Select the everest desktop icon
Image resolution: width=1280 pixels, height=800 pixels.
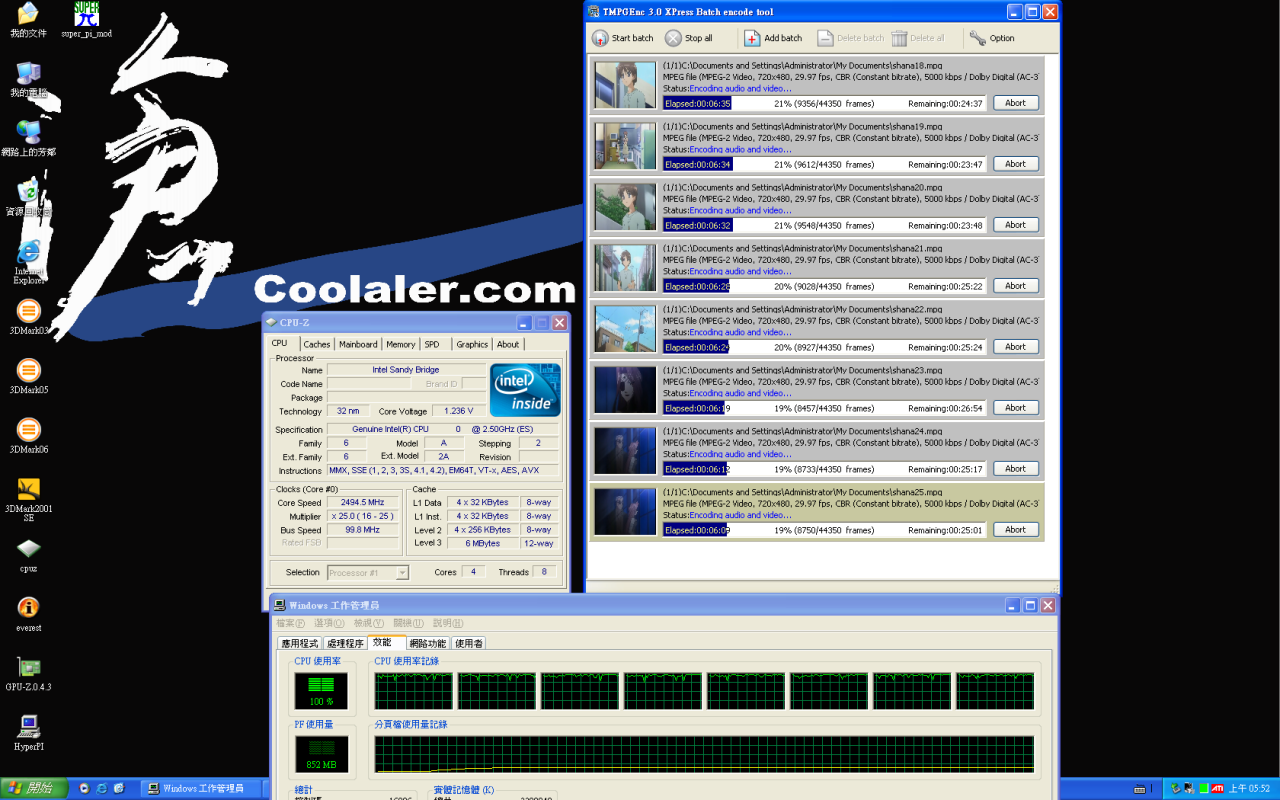pos(29,614)
